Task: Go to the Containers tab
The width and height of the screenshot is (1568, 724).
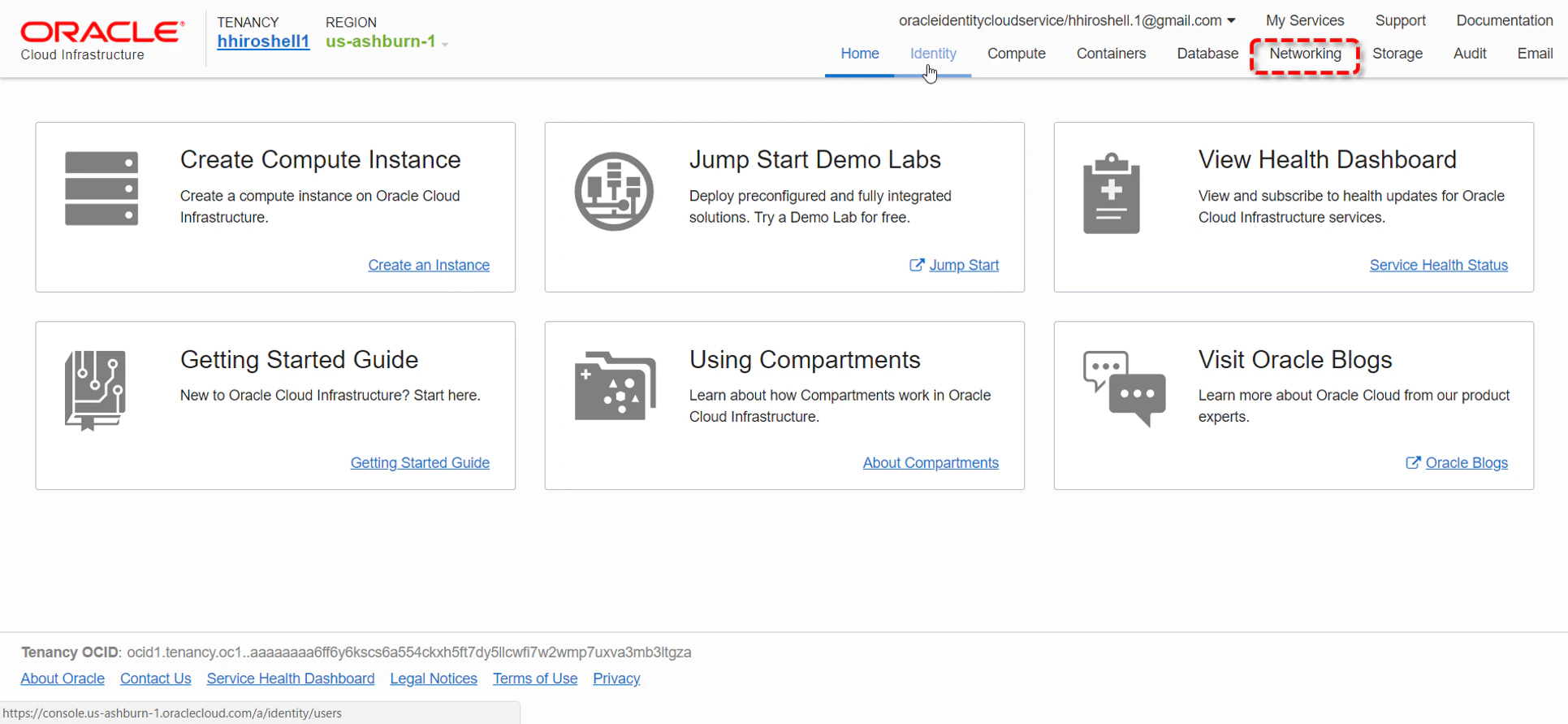Action: 1111,54
